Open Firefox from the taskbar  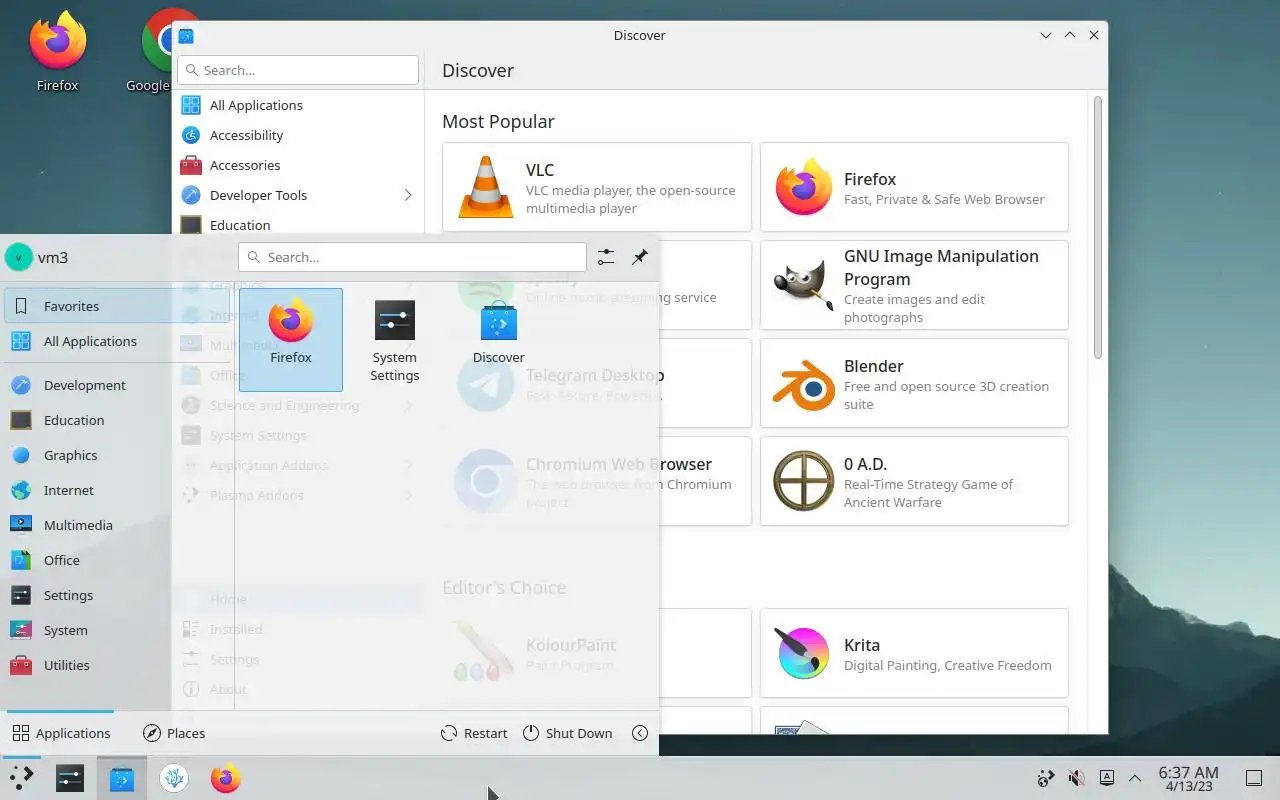226,778
